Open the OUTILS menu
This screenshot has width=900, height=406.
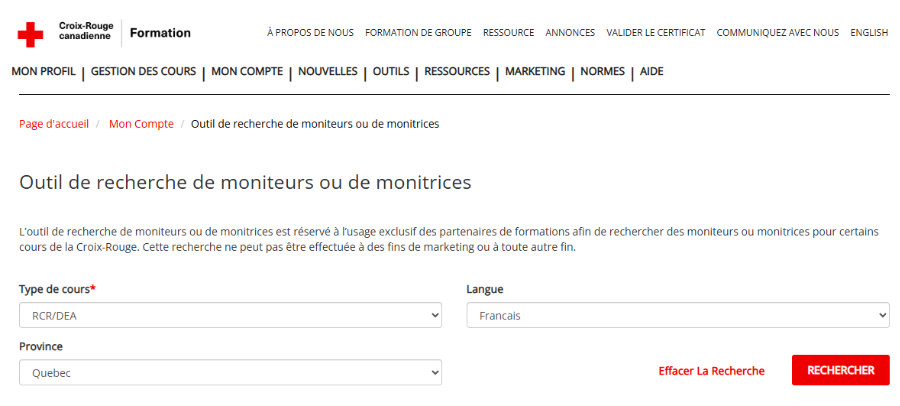(x=391, y=72)
